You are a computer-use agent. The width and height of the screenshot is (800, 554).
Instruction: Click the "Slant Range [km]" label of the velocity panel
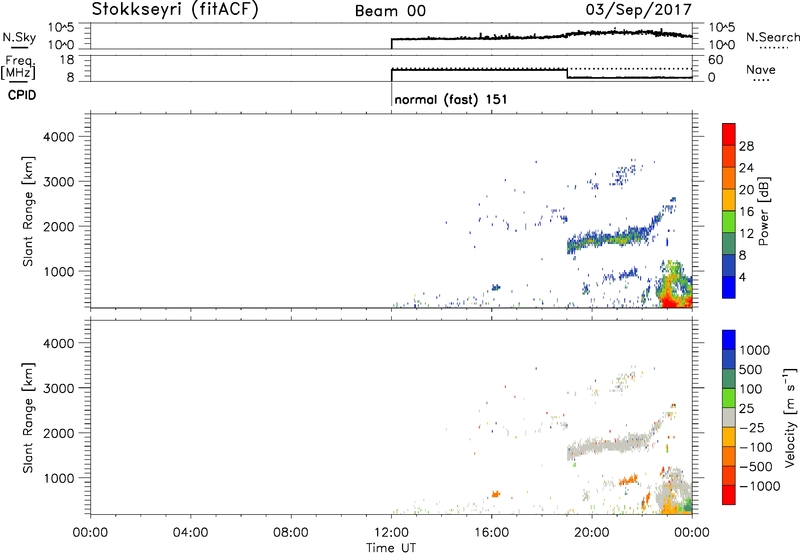pos(28,417)
